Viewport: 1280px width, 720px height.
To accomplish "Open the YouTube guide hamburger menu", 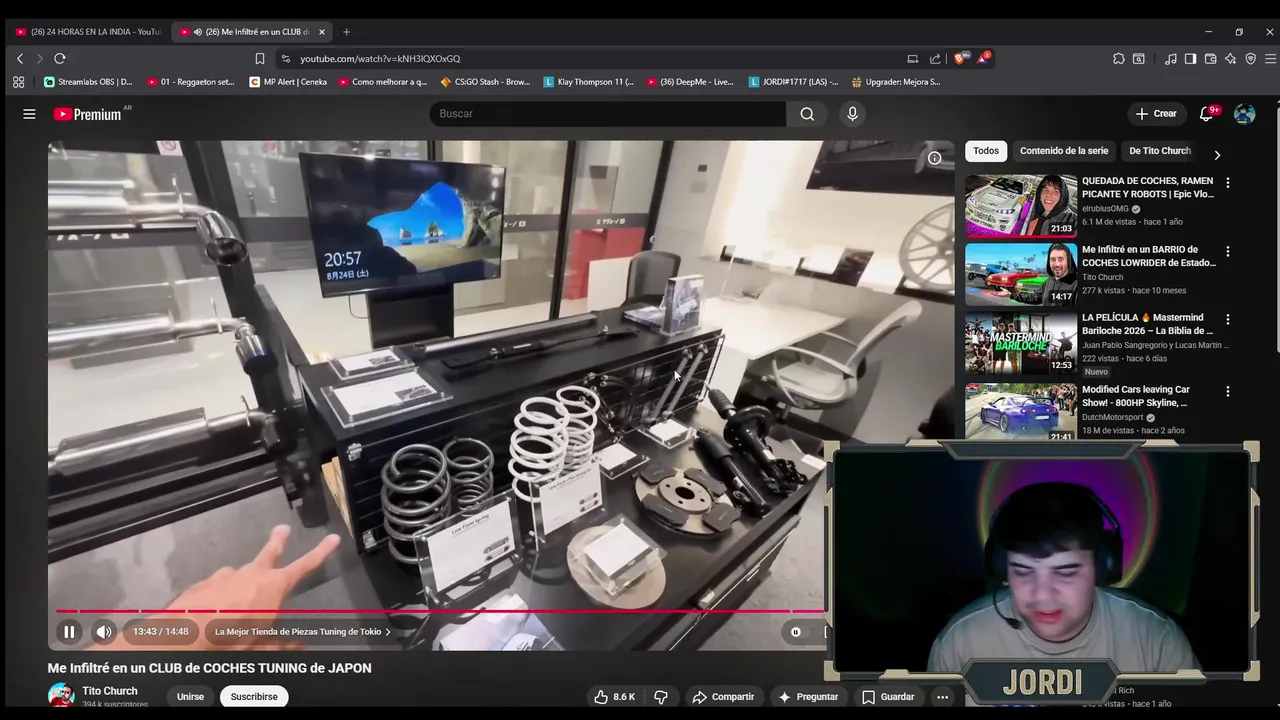I will pyautogui.click(x=29, y=114).
